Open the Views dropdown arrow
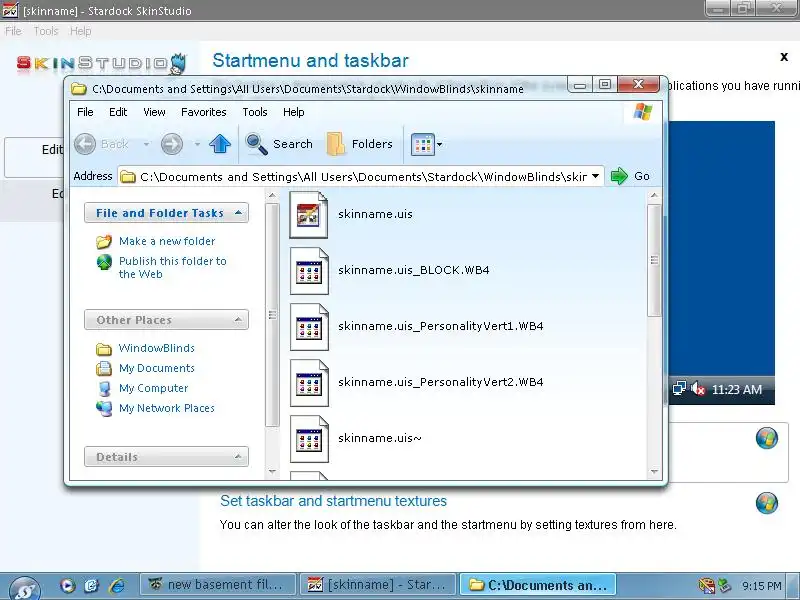Screen dimensions: 800x600 439,144
